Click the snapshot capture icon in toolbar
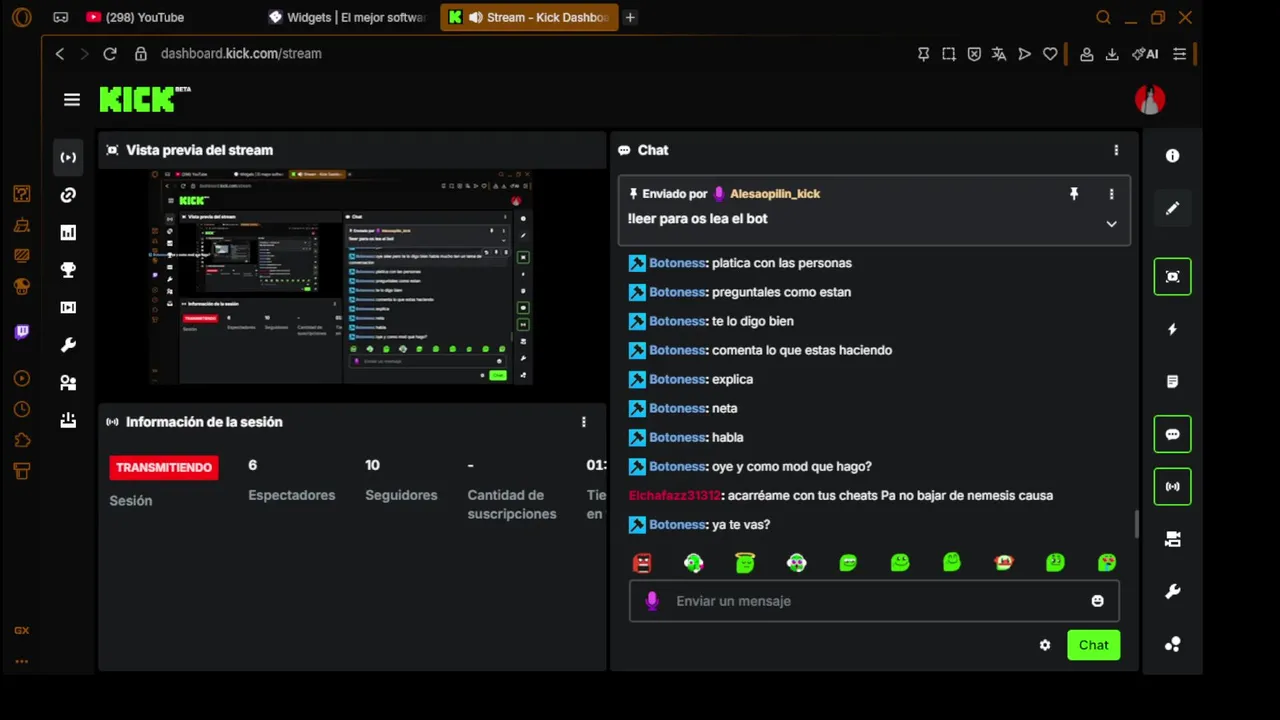 point(948,54)
